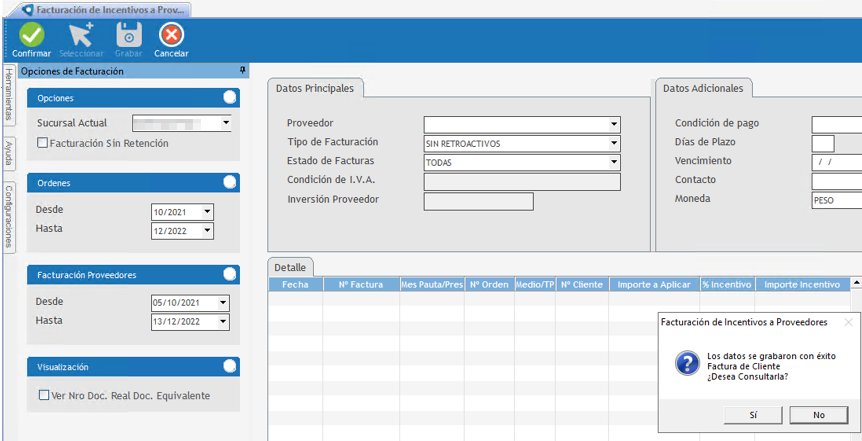Open the Configuraciones side tab
The width and height of the screenshot is (862, 441).
[x=9, y=218]
